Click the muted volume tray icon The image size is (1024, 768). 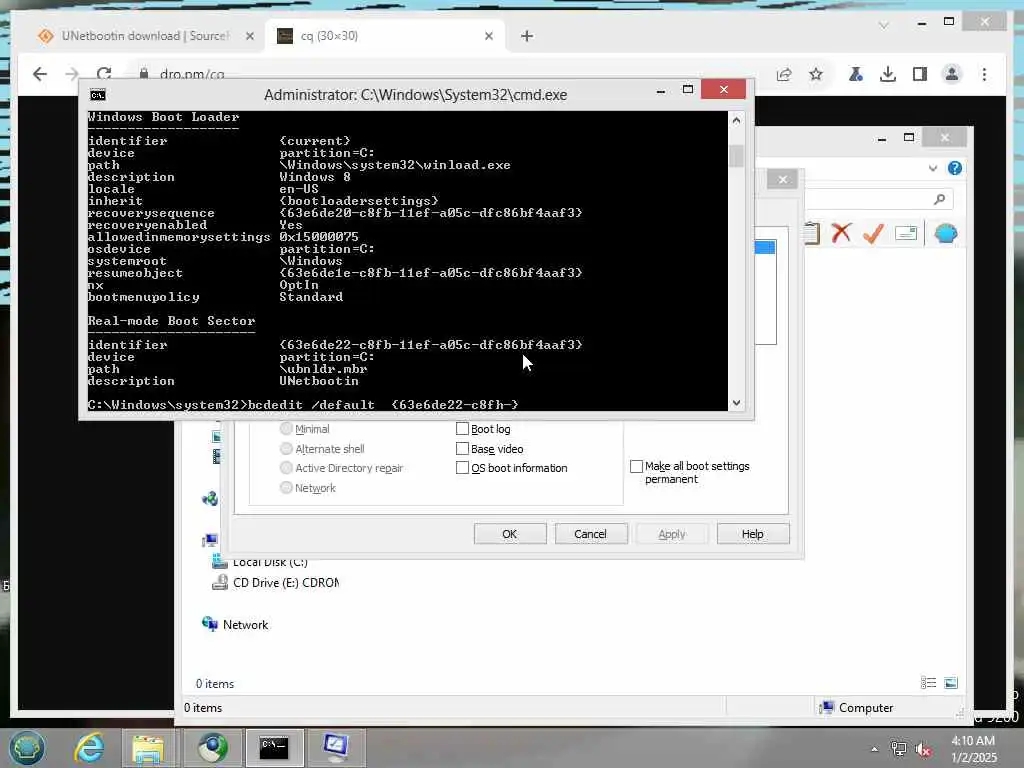[x=923, y=749]
